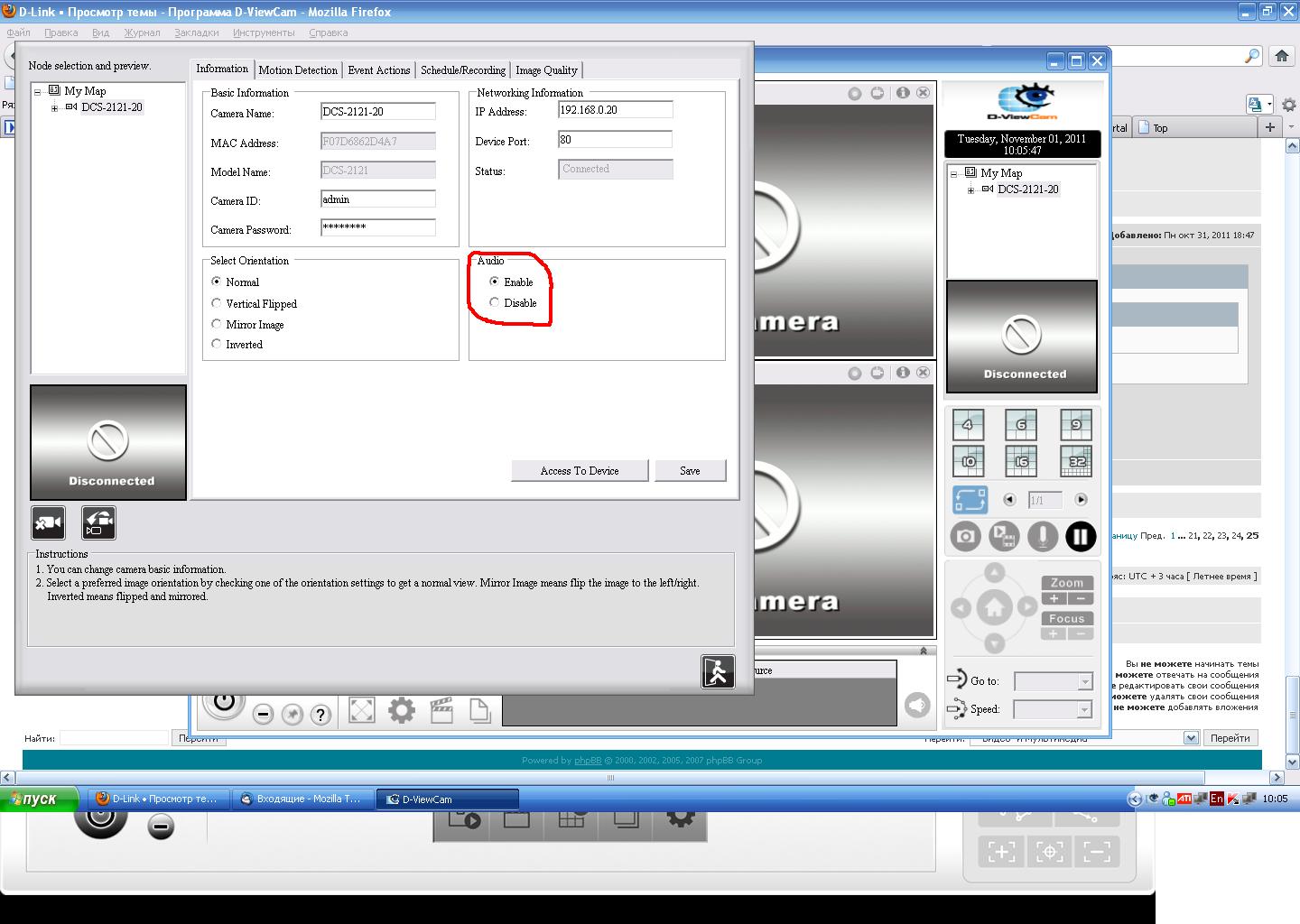Click the phpBB link in footer
This screenshot has height=924, width=1300.
(588, 761)
